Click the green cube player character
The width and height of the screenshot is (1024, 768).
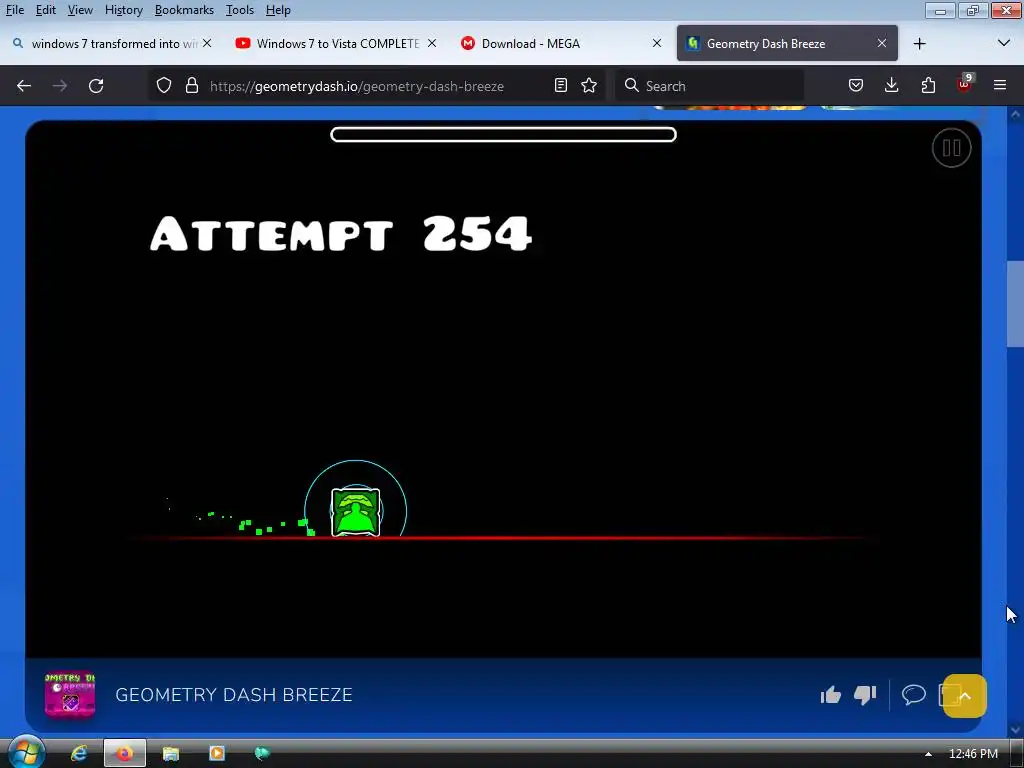[x=355, y=512]
